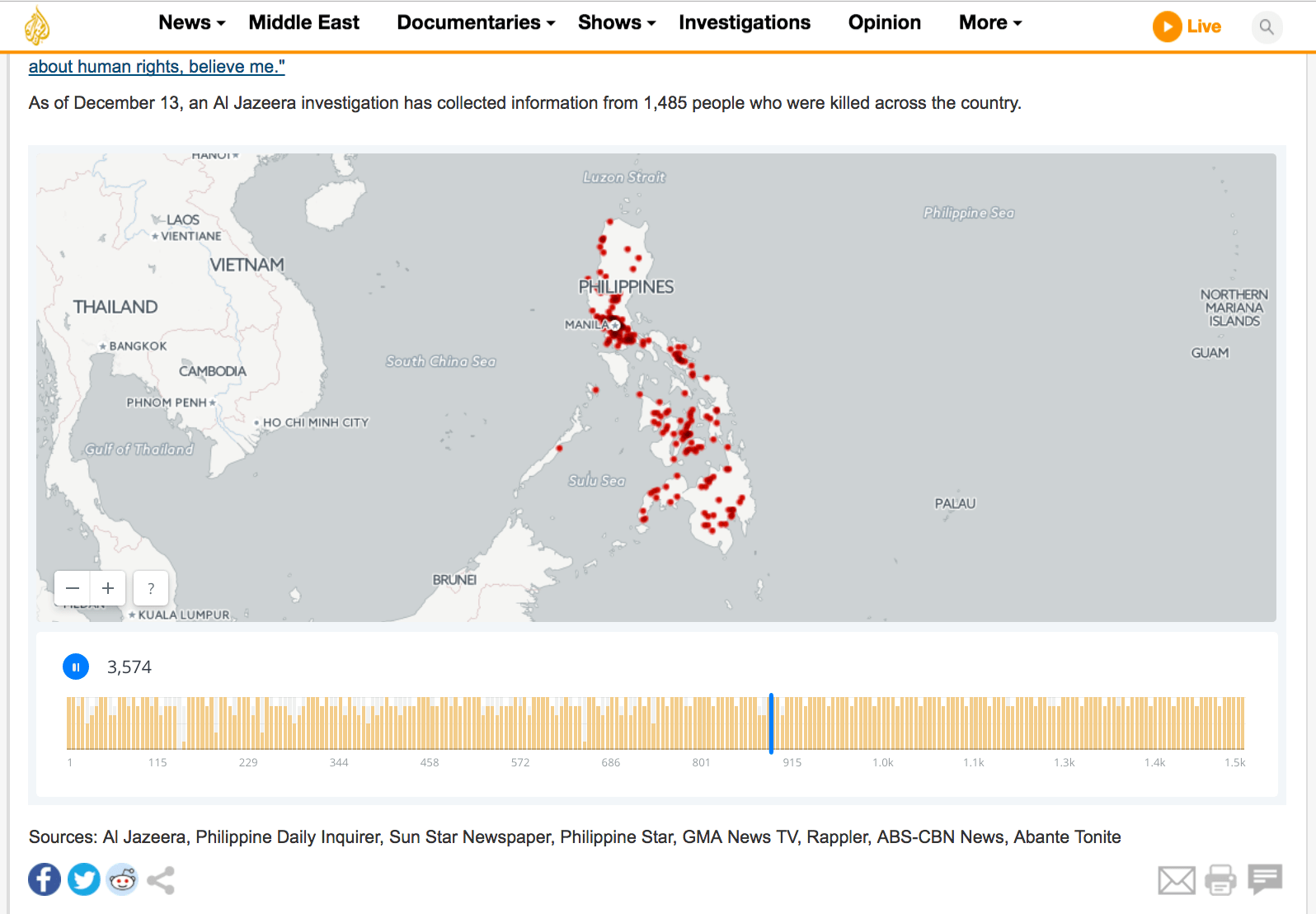Viewport: 1316px width, 914px height.
Task: Expand the Shows dropdown menu
Action: click(x=616, y=23)
